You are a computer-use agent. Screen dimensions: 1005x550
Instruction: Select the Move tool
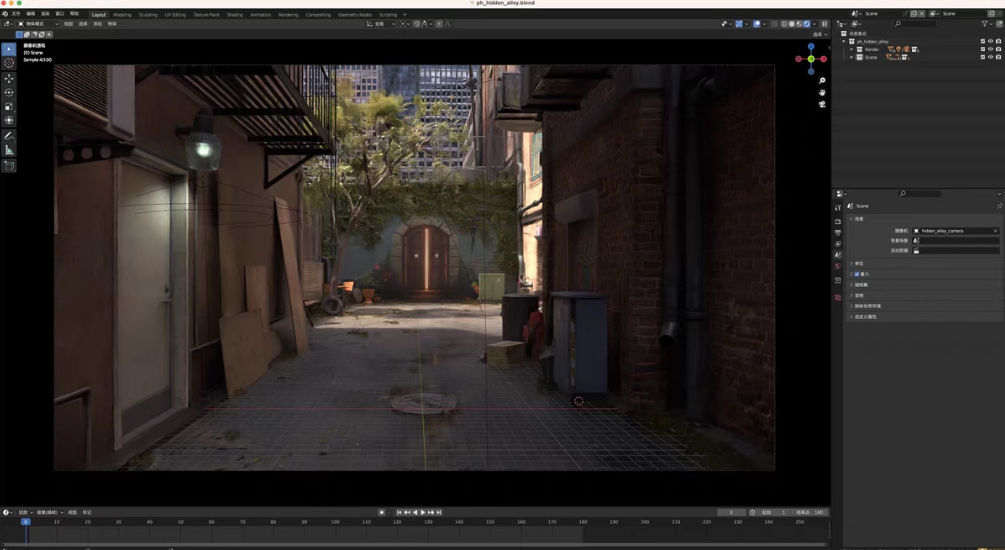tap(9, 78)
